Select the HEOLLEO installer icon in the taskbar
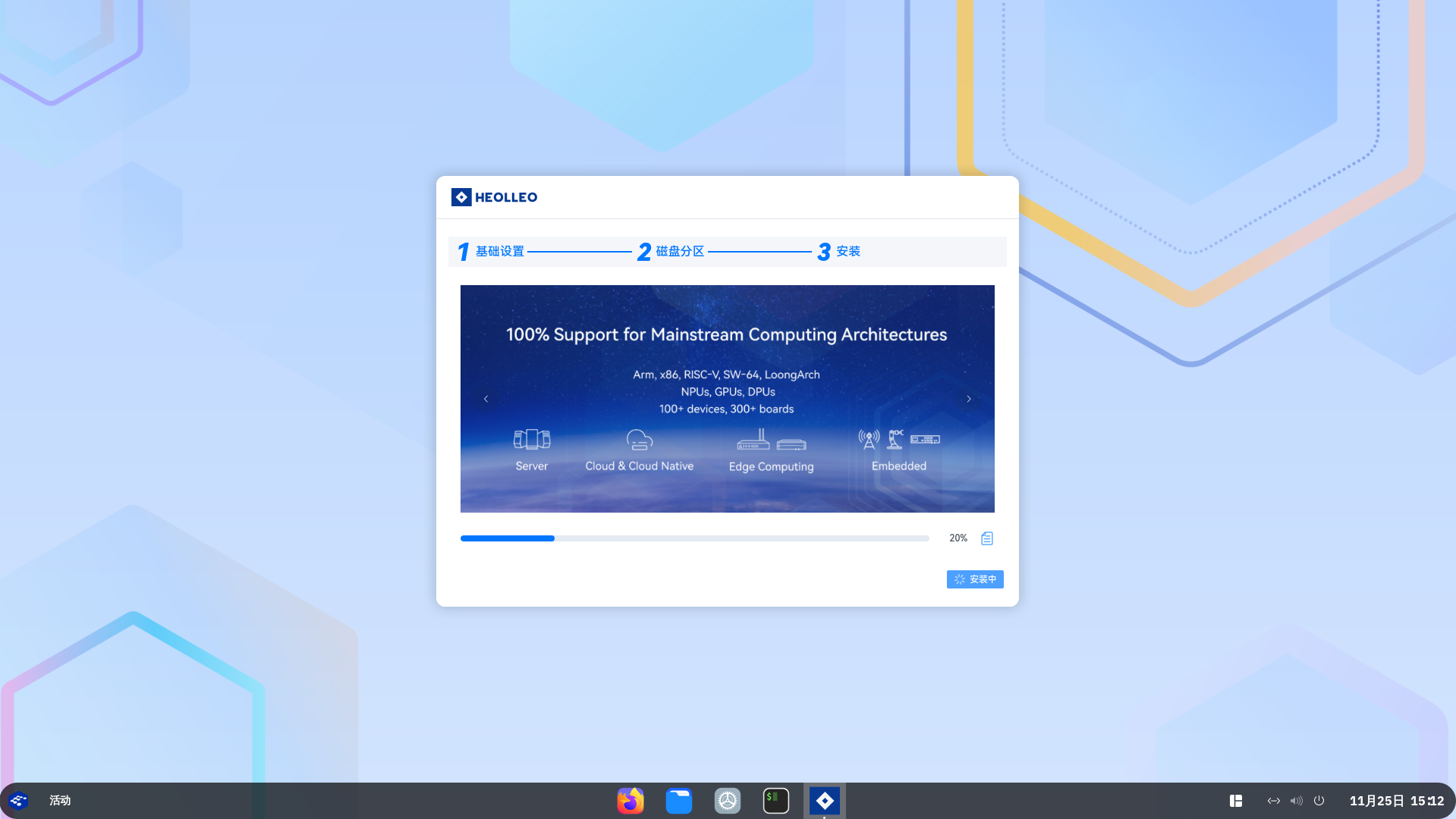The width and height of the screenshot is (1456, 819). click(x=825, y=801)
